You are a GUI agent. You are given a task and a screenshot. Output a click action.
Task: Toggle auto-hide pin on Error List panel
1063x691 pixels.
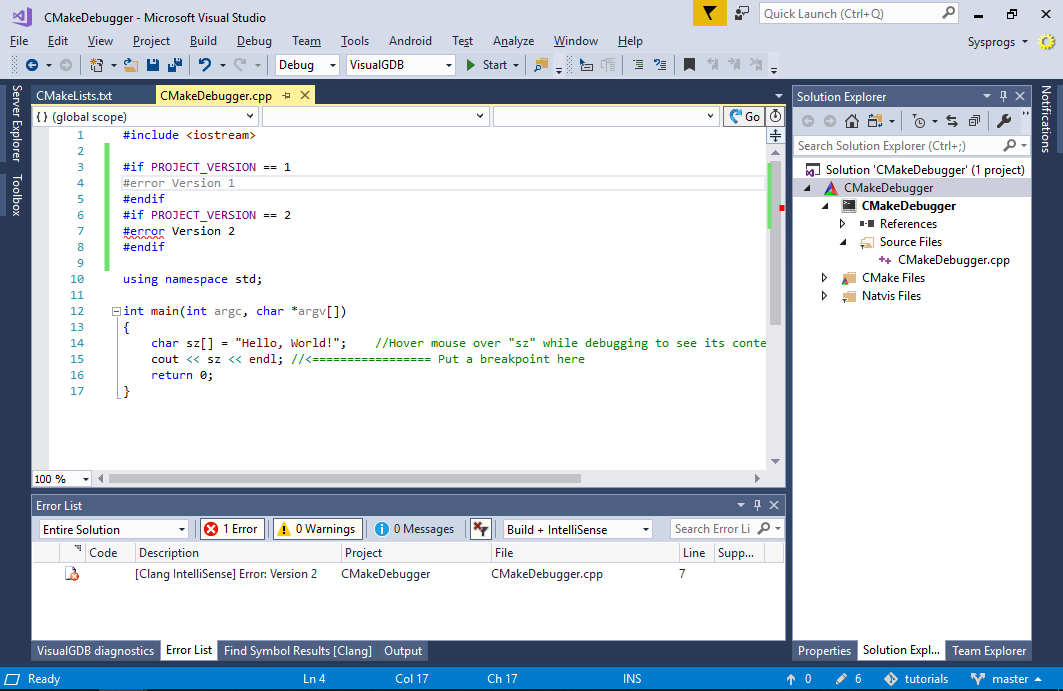757,505
